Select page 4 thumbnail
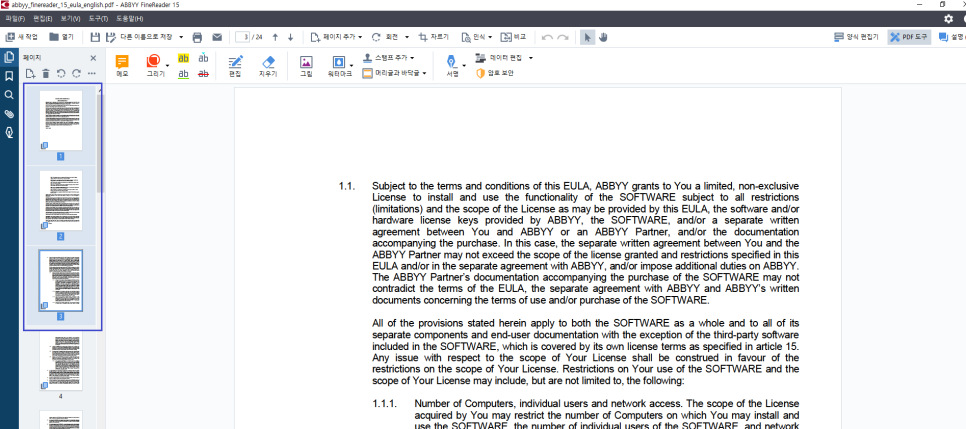The image size is (966, 429). tap(60, 360)
